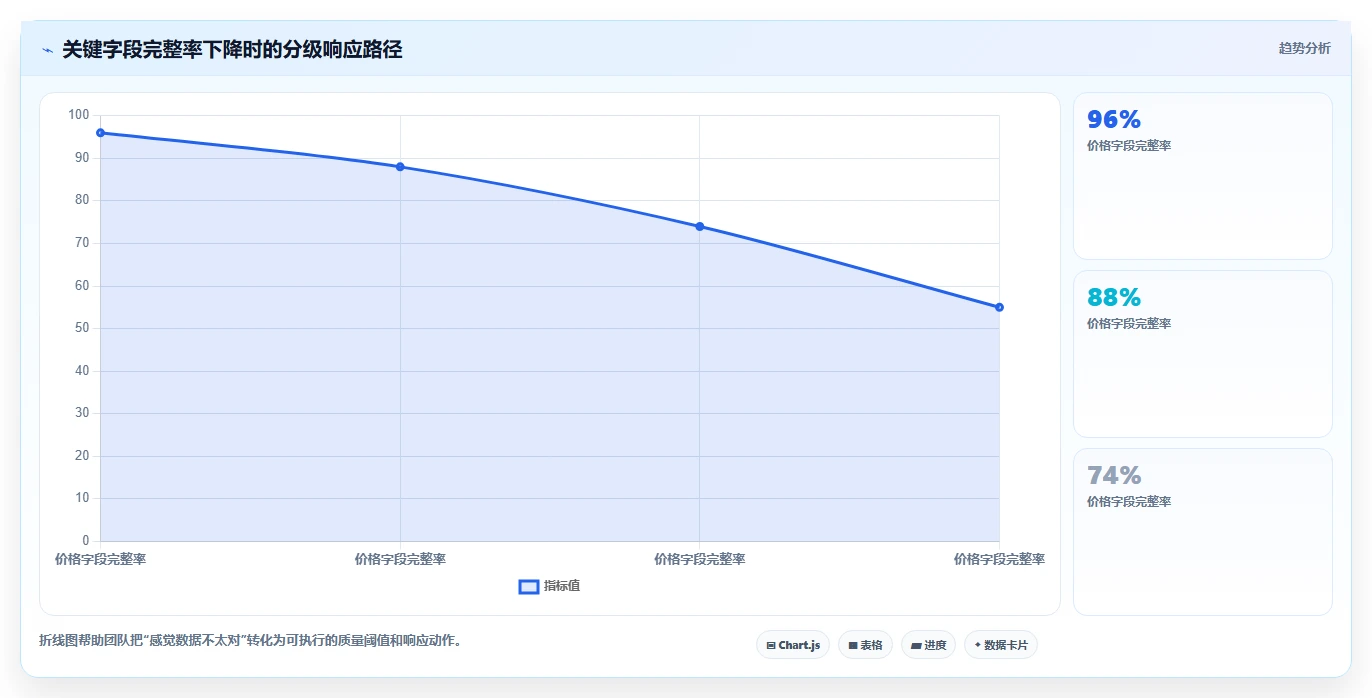Select the 表格 tag chip
The width and height of the screenshot is (1372, 698).
pos(865,645)
